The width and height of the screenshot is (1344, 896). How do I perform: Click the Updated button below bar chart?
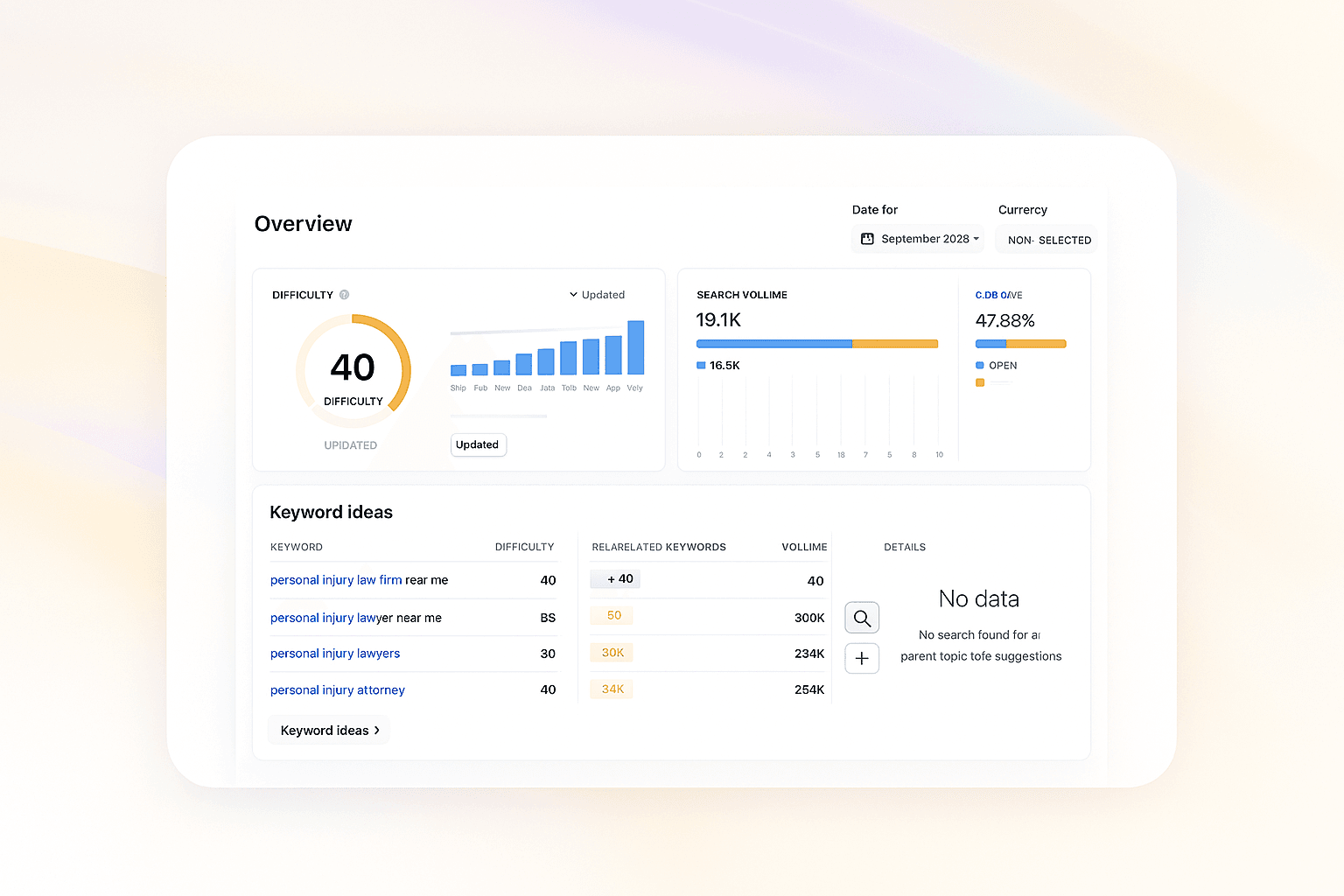[478, 444]
